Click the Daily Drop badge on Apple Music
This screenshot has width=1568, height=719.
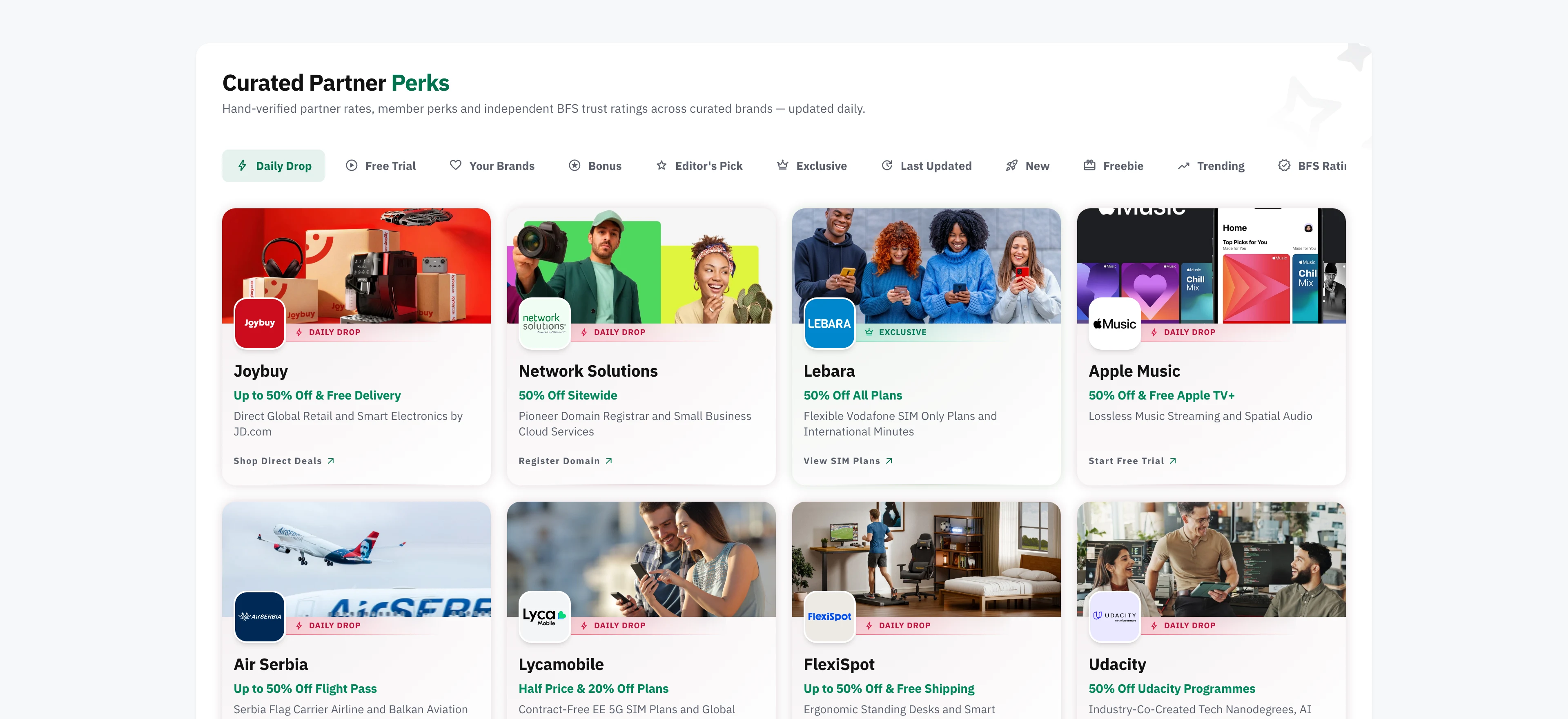[x=1183, y=332]
